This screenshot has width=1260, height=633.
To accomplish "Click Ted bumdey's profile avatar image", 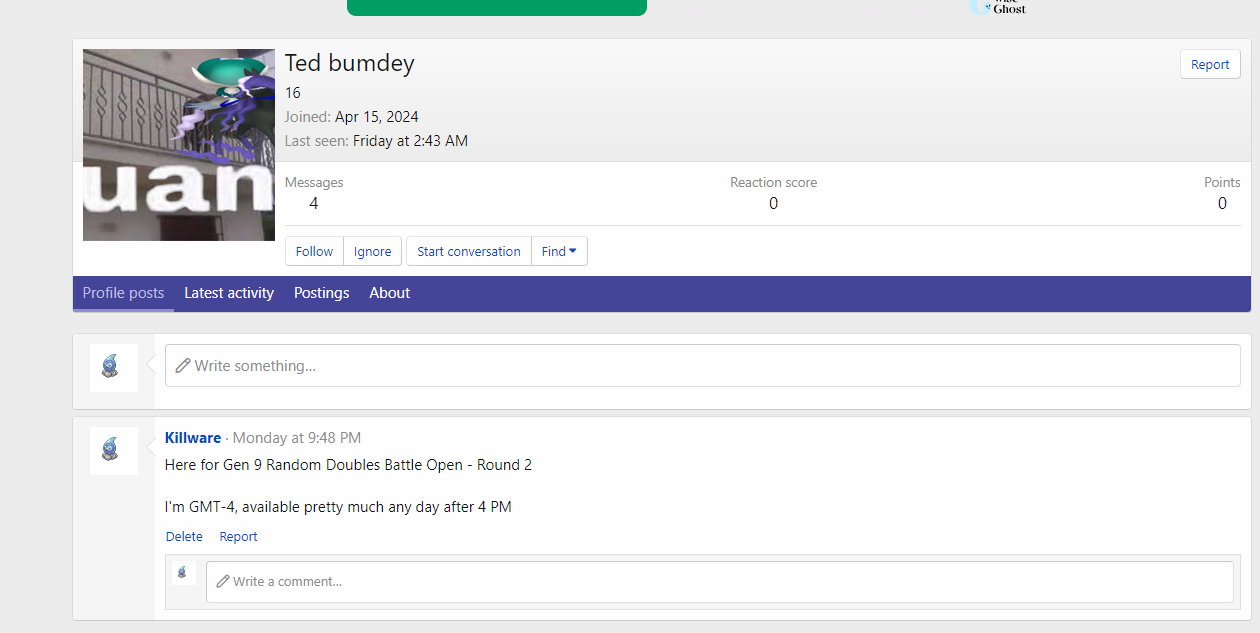I will pyautogui.click(x=179, y=145).
